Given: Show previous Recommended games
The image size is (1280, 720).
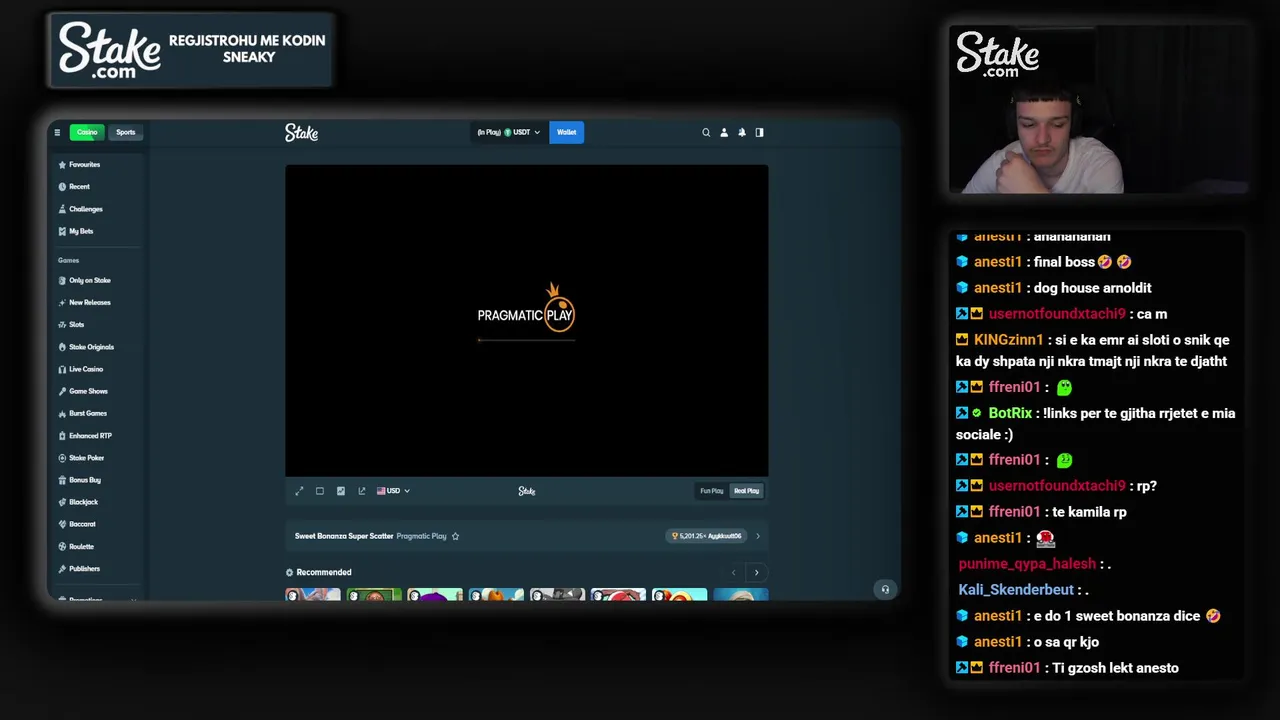Looking at the screenshot, I should (x=734, y=573).
